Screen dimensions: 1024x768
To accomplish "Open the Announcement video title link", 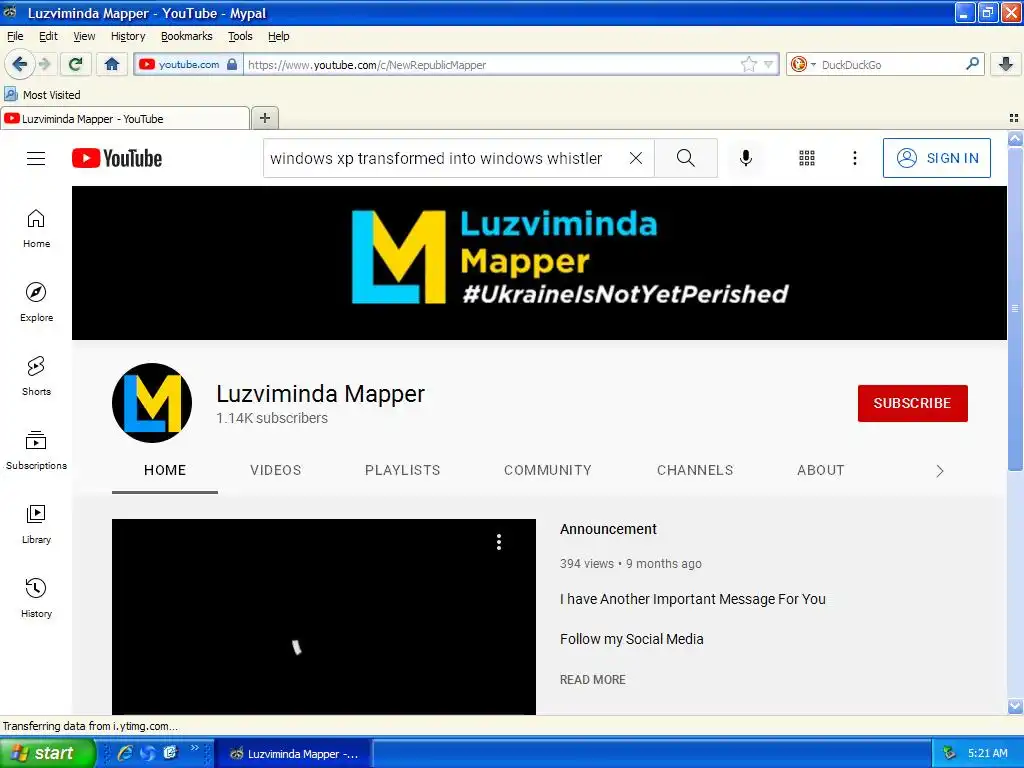I will pyautogui.click(x=608, y=529).
